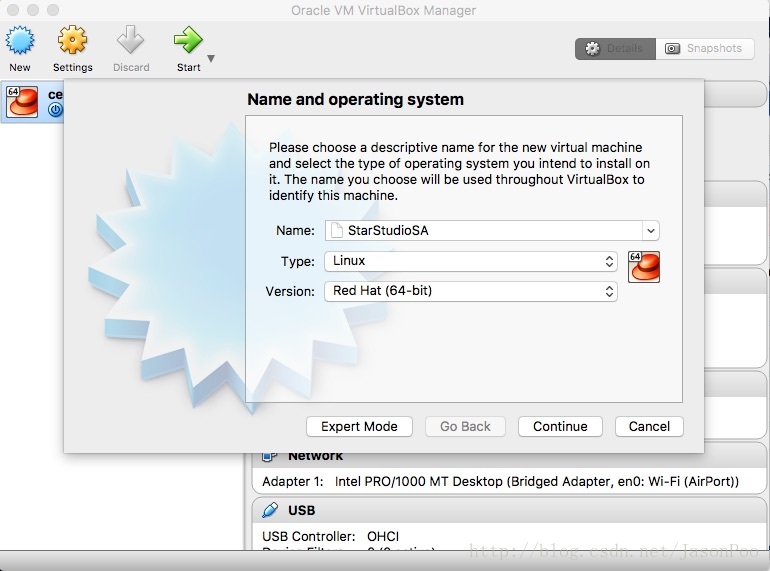Screen dimensions: 770x571
Task: Switch to the Details view
Action: tap(615, 49)
